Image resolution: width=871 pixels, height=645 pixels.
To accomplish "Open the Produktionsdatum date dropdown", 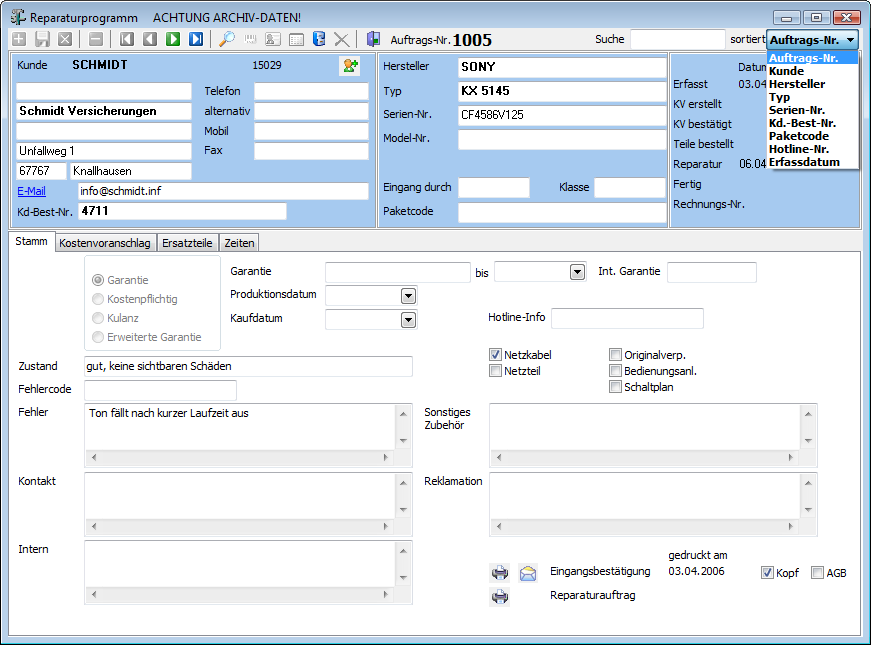I will 408,296.
